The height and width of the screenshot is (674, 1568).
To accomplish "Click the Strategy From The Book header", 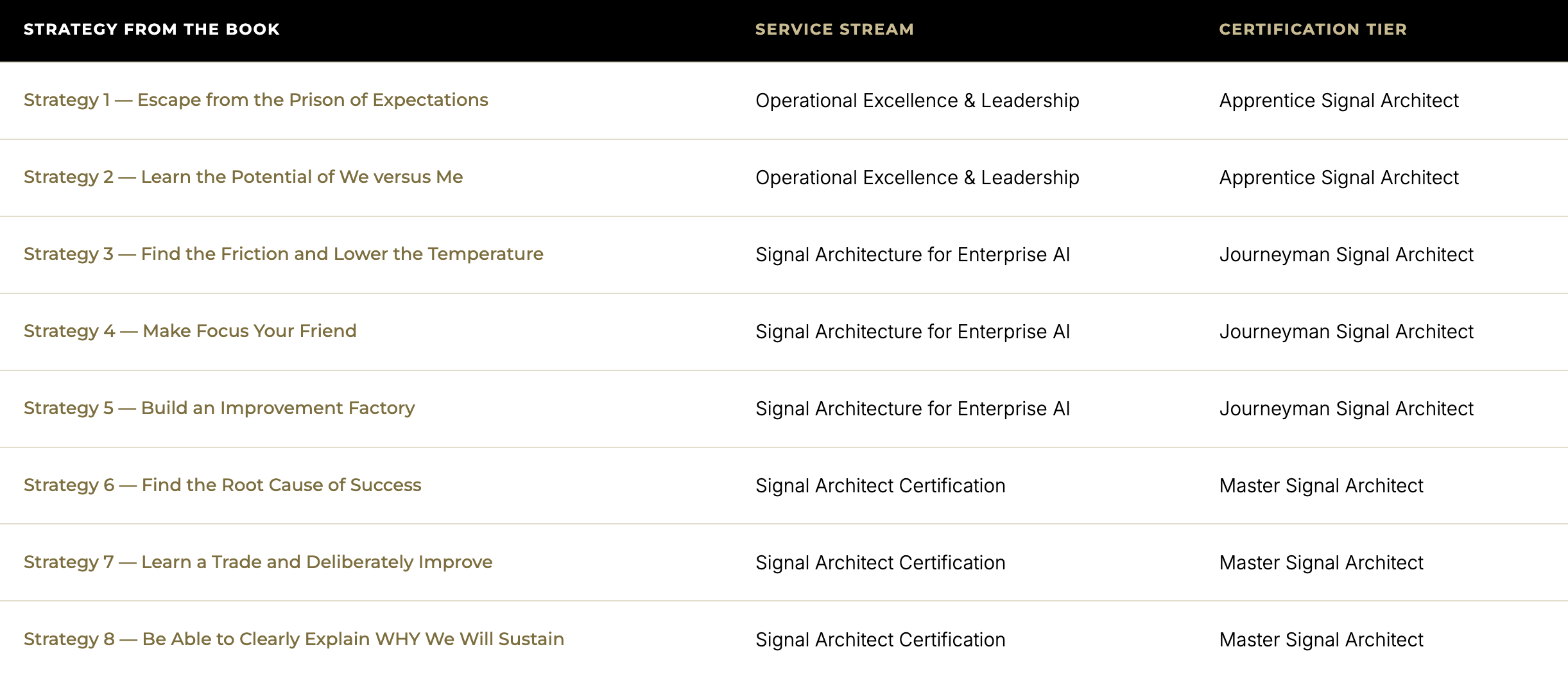I will [x=151, y=30].
